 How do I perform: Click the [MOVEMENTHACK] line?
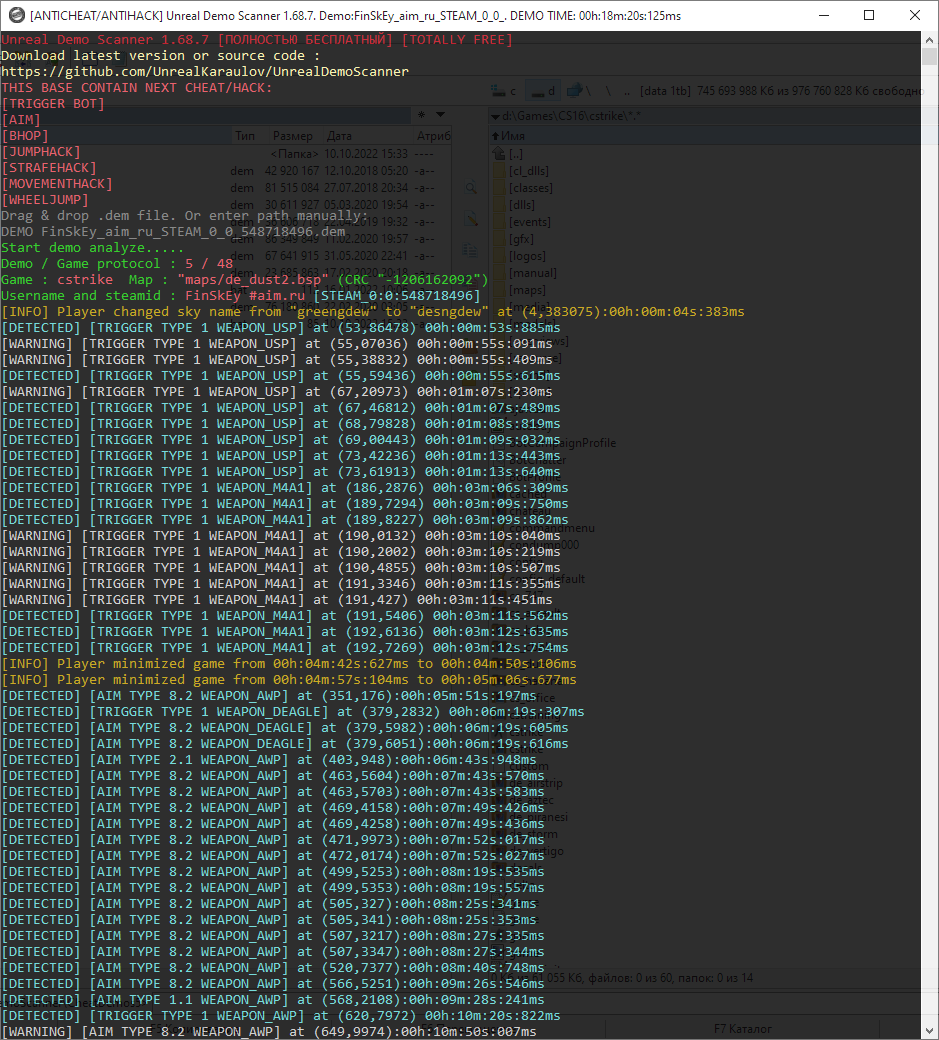pos(57,183)
